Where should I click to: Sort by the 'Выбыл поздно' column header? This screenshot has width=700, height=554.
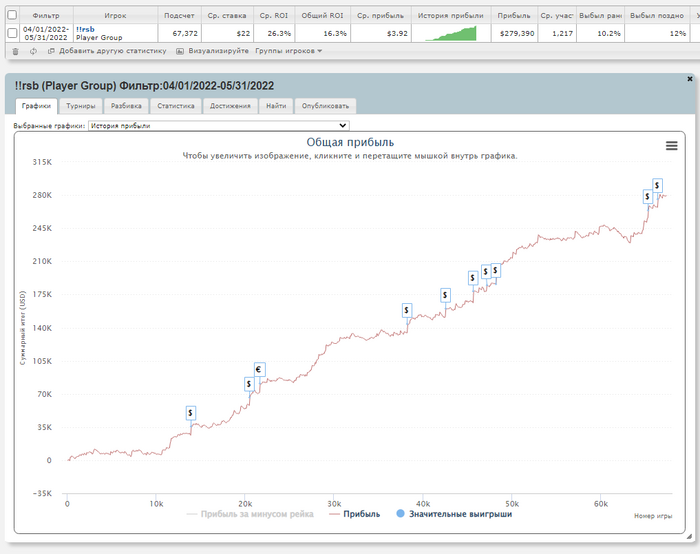click(657, 16)
